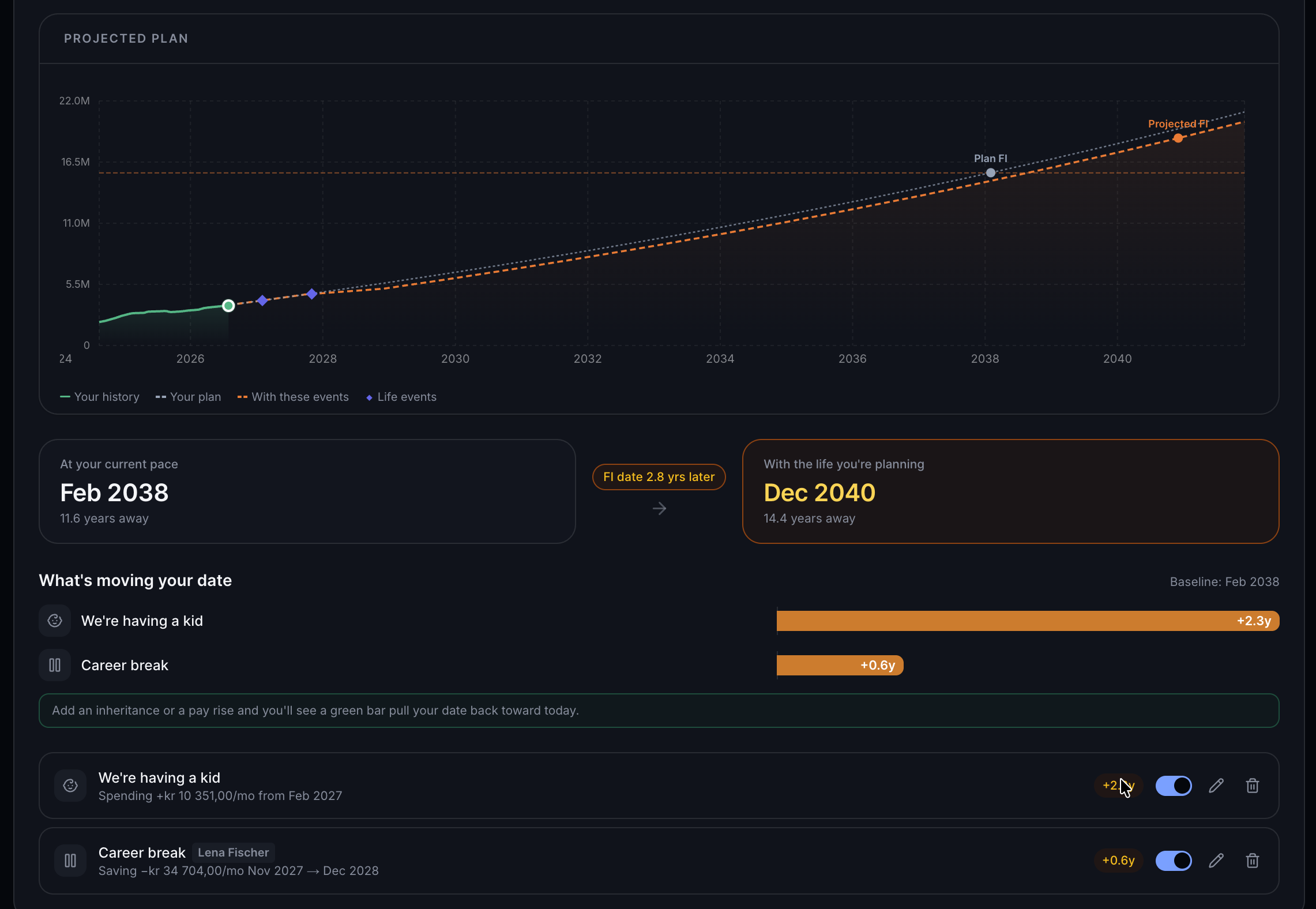Image resolution: width=1316 pixels, height=909 pixels.
Task: Click the What's moving your date heading
Action: tap(136, 580)
